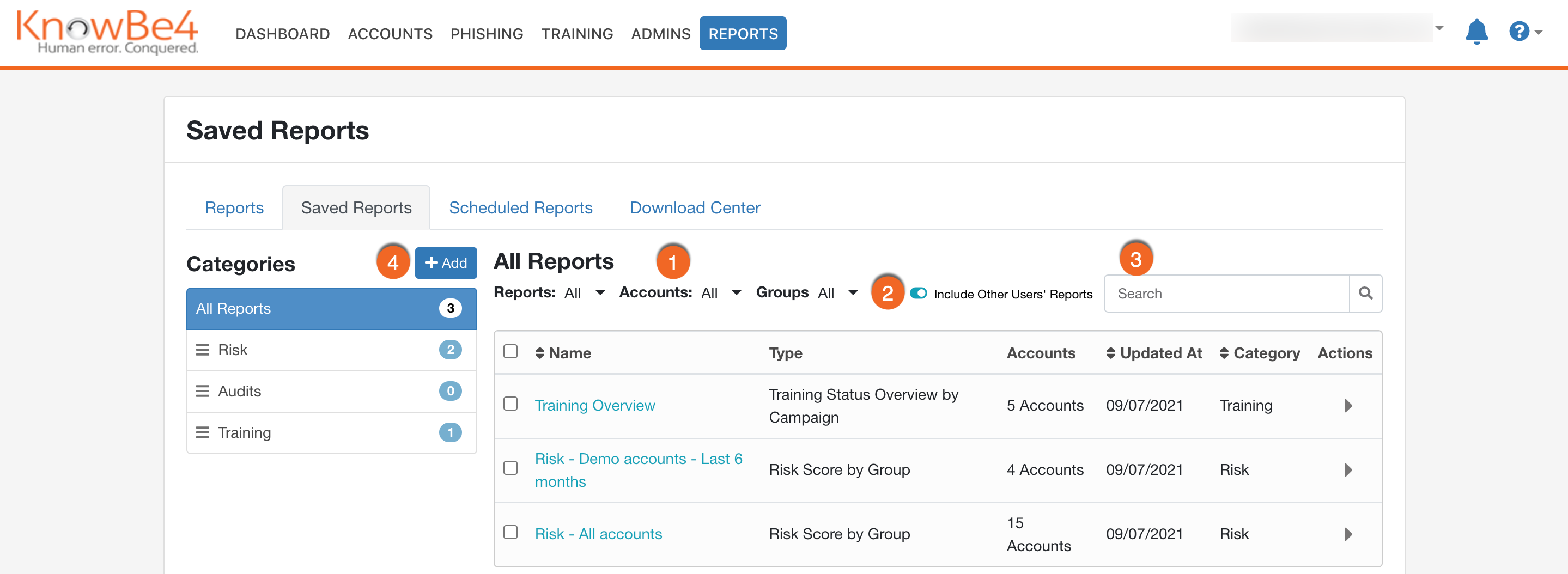This screenshot has width=1568, height=574.
Task: Toggle Include Other Users' Reports switch
Action: 918,294
